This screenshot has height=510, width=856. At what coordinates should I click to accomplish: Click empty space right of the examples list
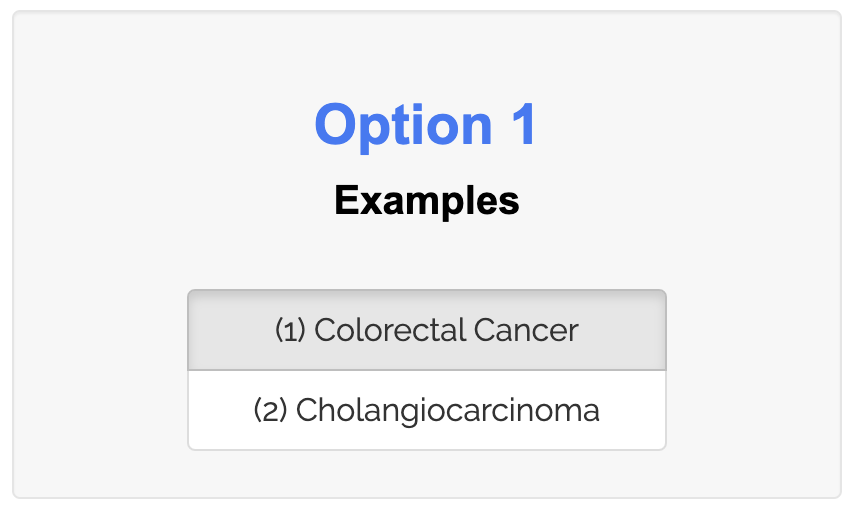pyautogui.click(x=750, y=370)
